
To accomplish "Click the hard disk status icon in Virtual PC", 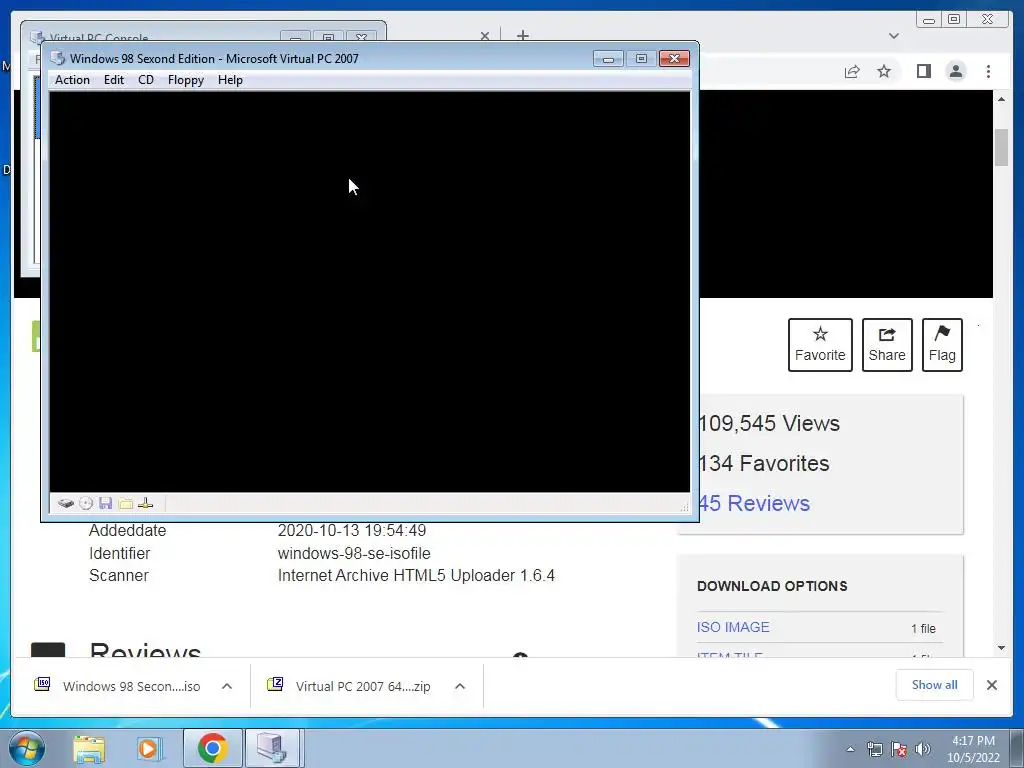I will pos(65,504).
